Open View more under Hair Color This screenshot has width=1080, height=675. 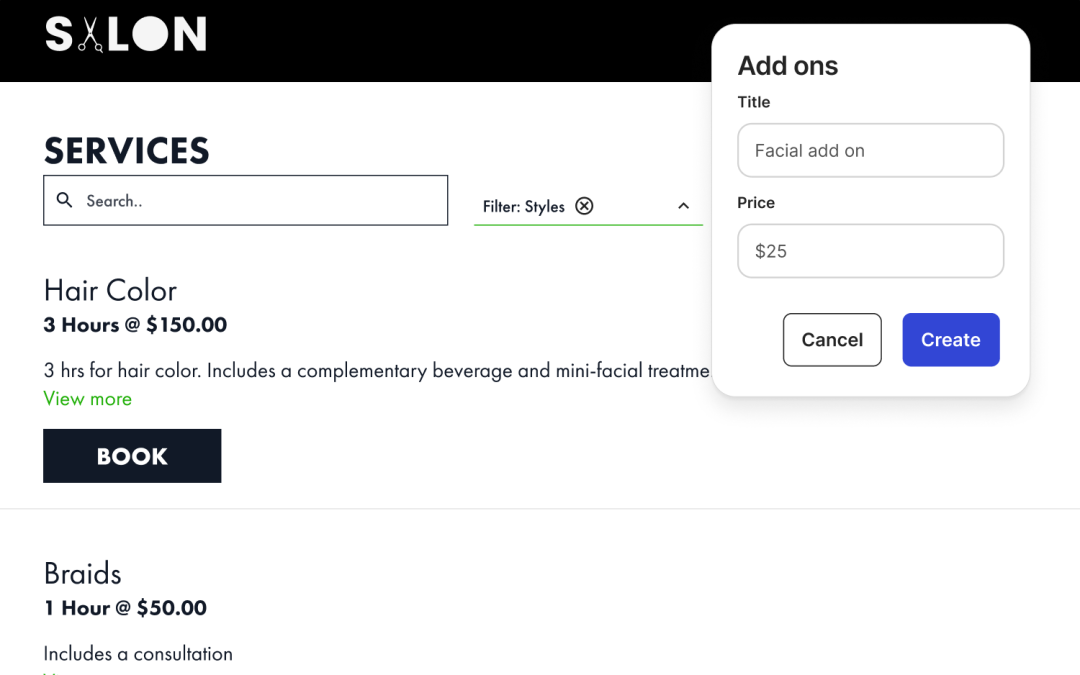point(88,399)
